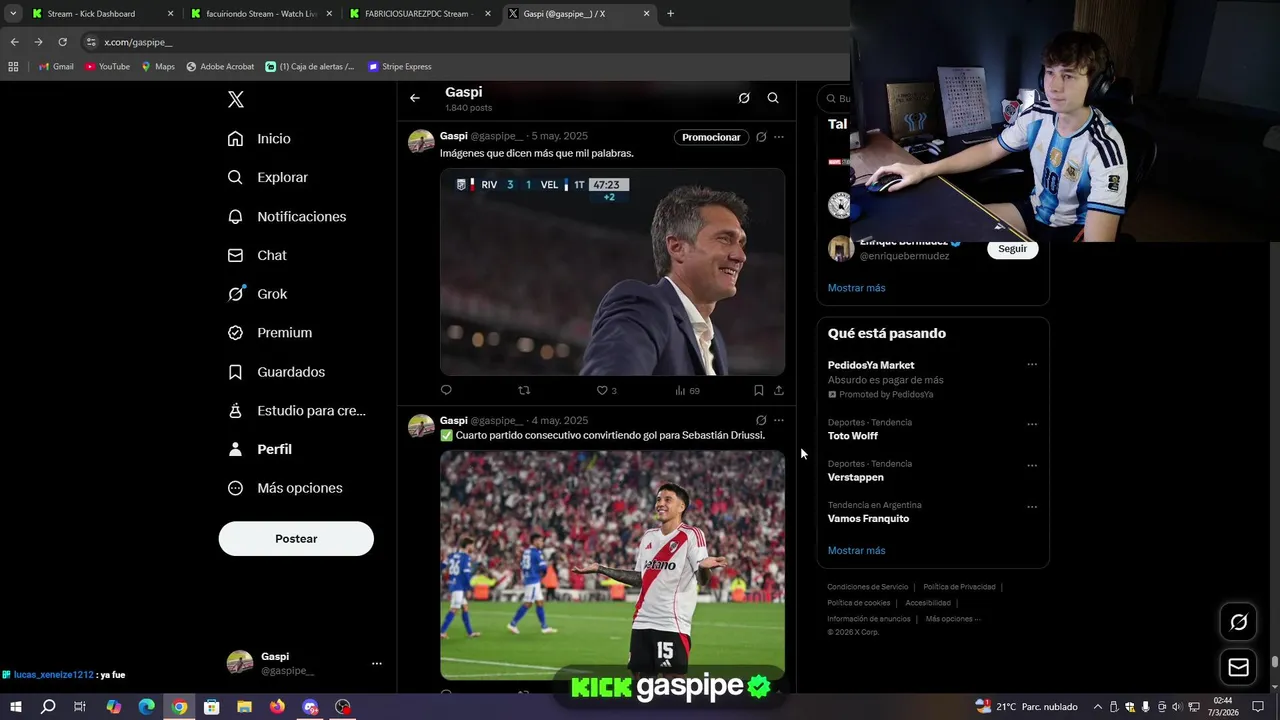Expand Más opciones menu

pos(285,488)
